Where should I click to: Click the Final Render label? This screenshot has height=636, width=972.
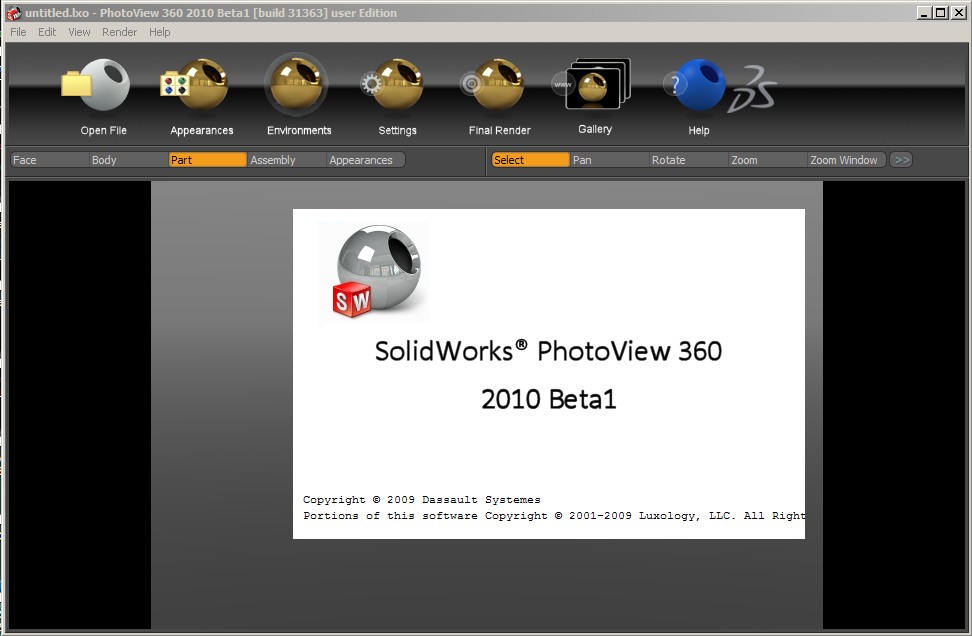pyautogui.click(x=500, y=130)
